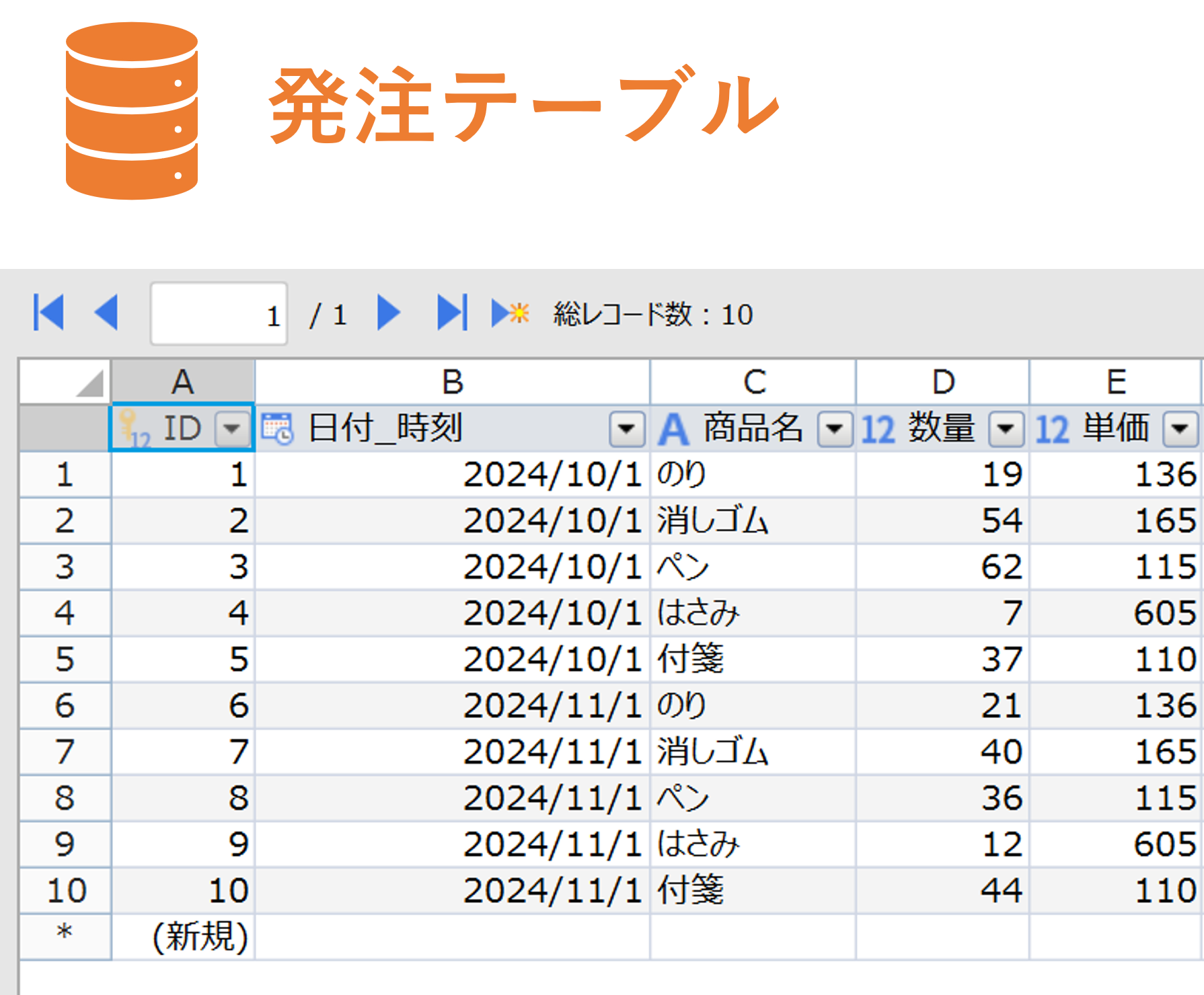Screen dimensions: 1204x995
Task: Click the 付箋 cell in row 10
Action: click(753, 891)
